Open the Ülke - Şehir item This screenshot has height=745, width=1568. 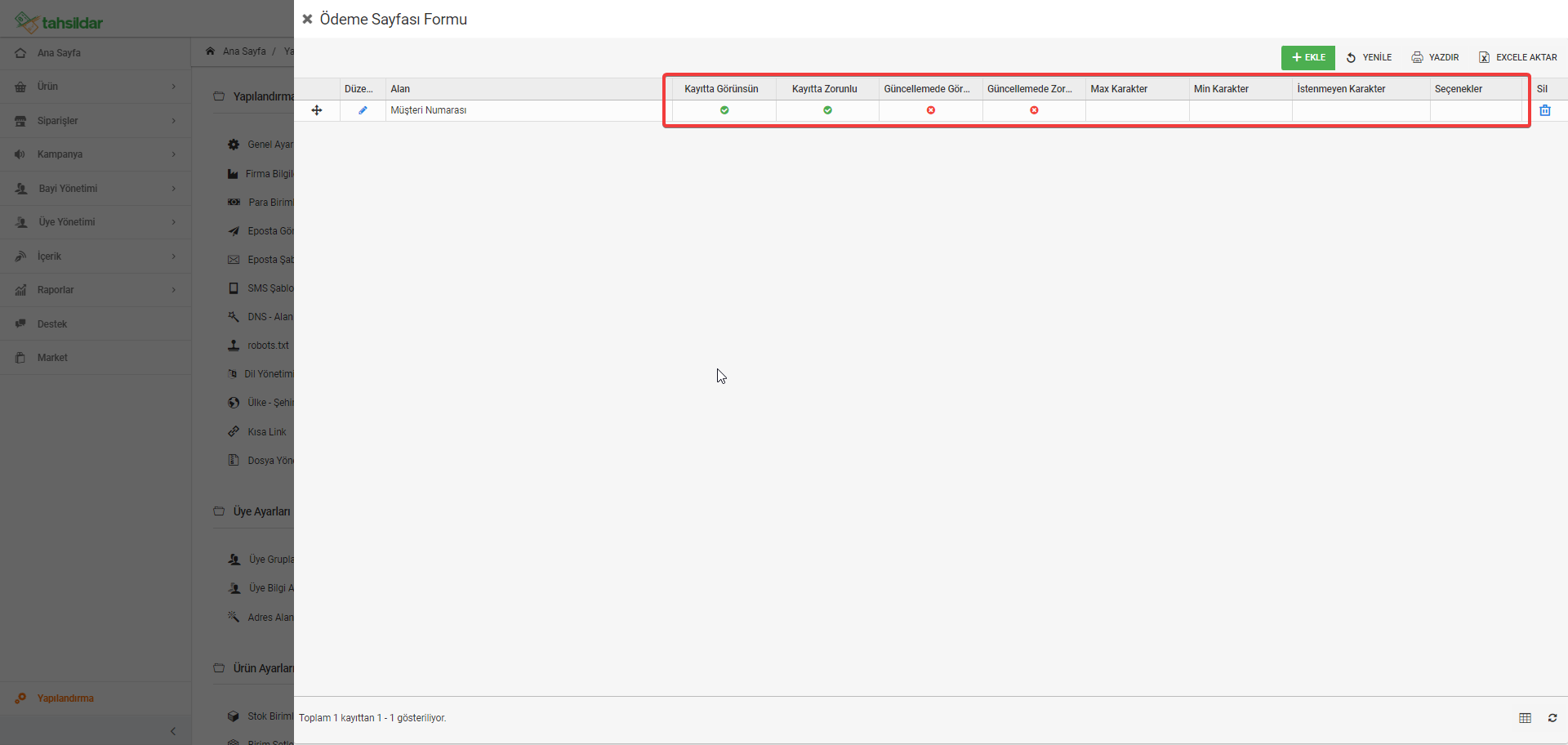261,403
